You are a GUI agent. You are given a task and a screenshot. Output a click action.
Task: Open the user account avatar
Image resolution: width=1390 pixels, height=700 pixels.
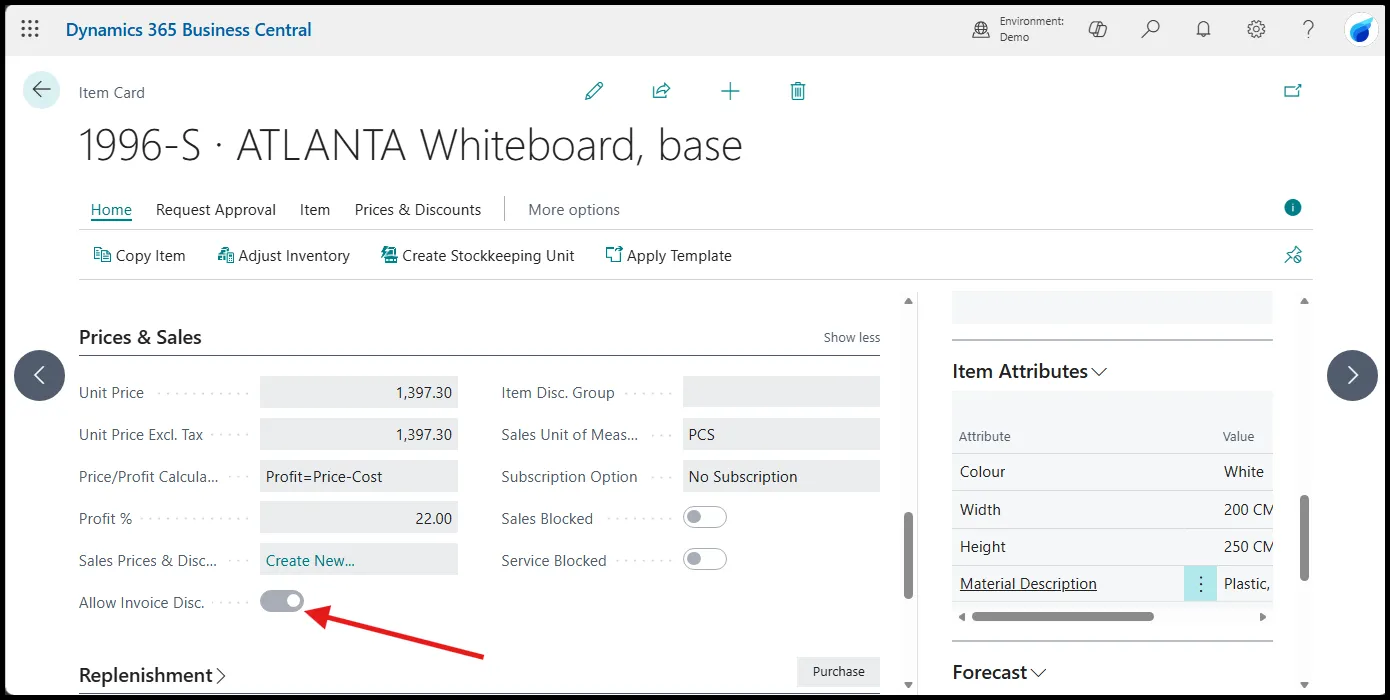1361,30
